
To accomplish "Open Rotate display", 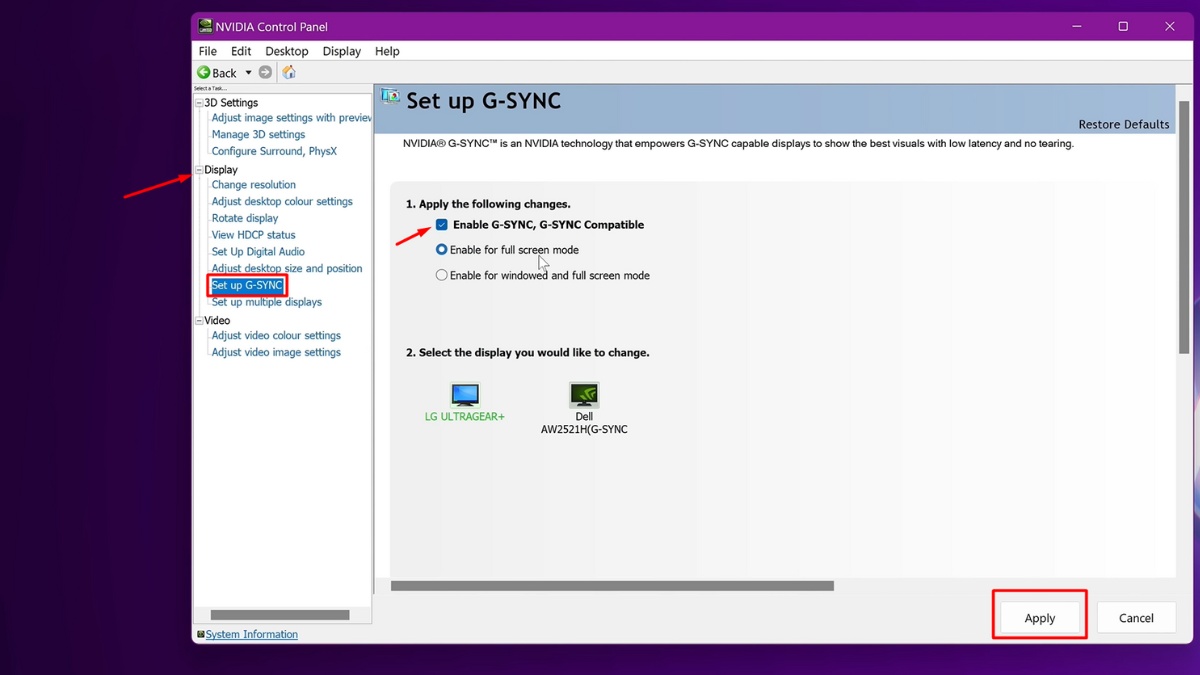I will click(245, 218).
